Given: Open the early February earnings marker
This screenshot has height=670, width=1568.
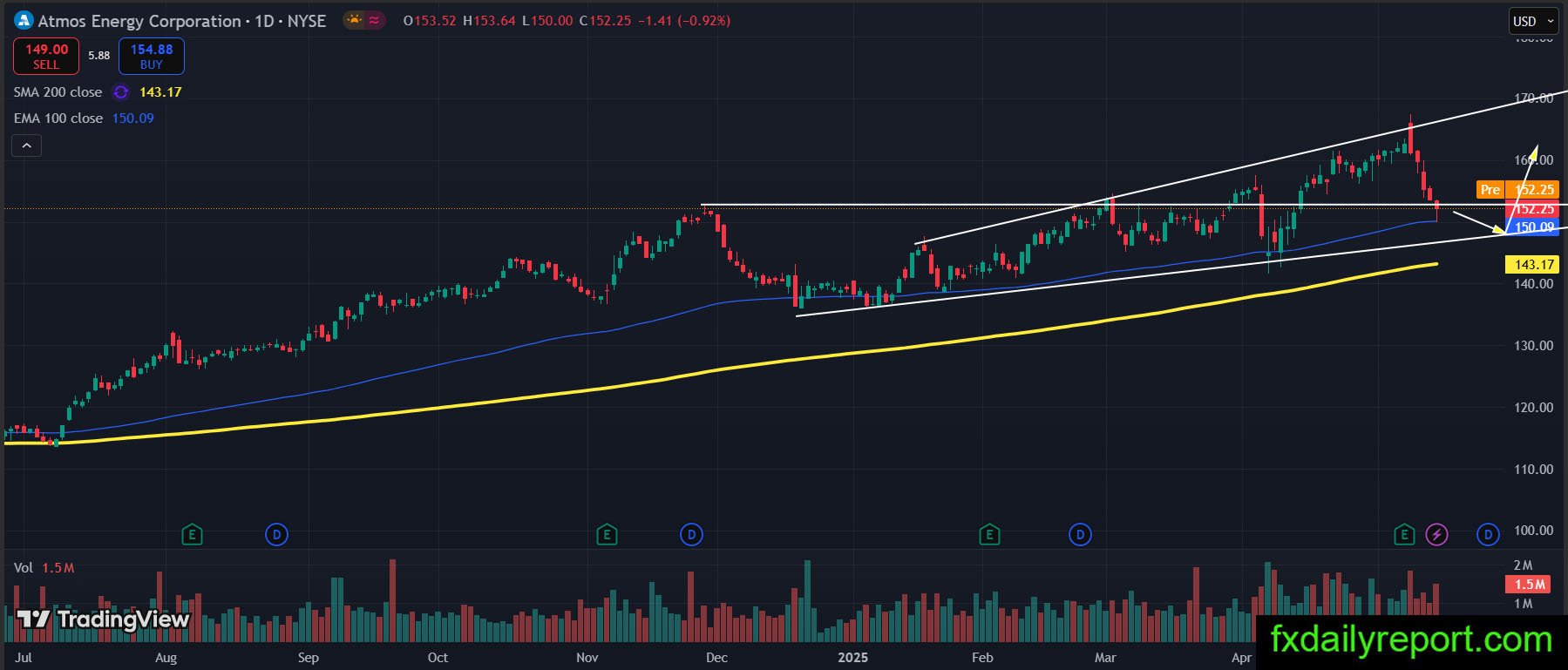Looking at the screenshot, I should [988, 534].
